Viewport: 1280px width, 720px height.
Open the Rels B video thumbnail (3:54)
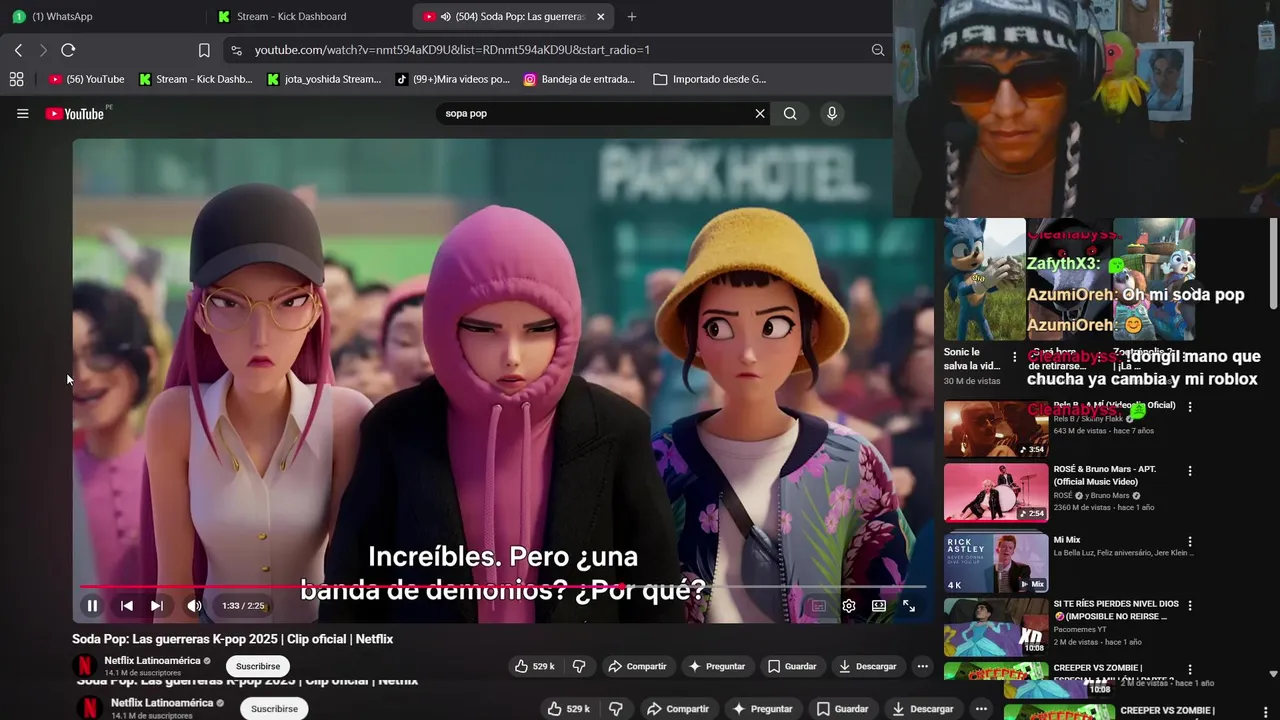(996, 428)
